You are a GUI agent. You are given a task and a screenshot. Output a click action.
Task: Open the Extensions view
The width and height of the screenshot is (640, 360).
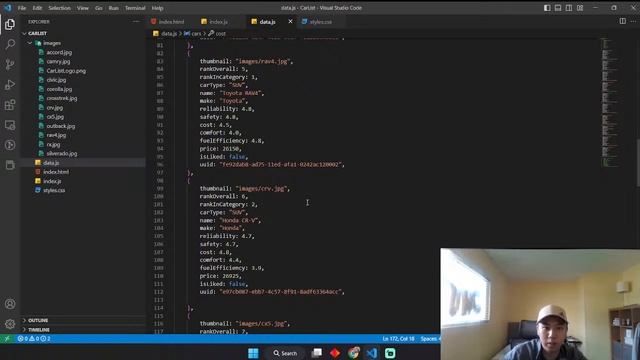click(10, 105)
